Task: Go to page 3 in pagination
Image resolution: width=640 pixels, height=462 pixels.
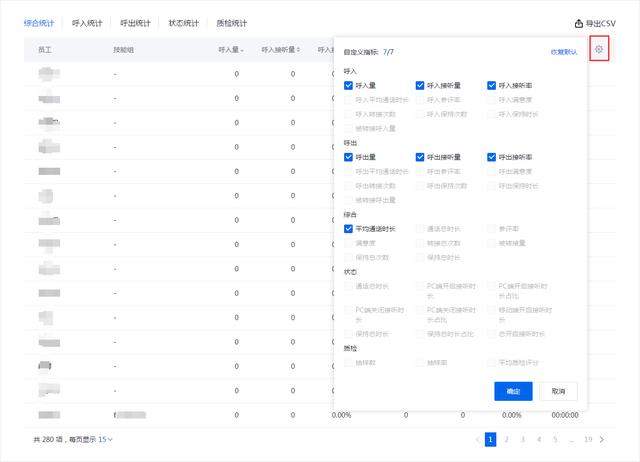Action: pos(523,440)
